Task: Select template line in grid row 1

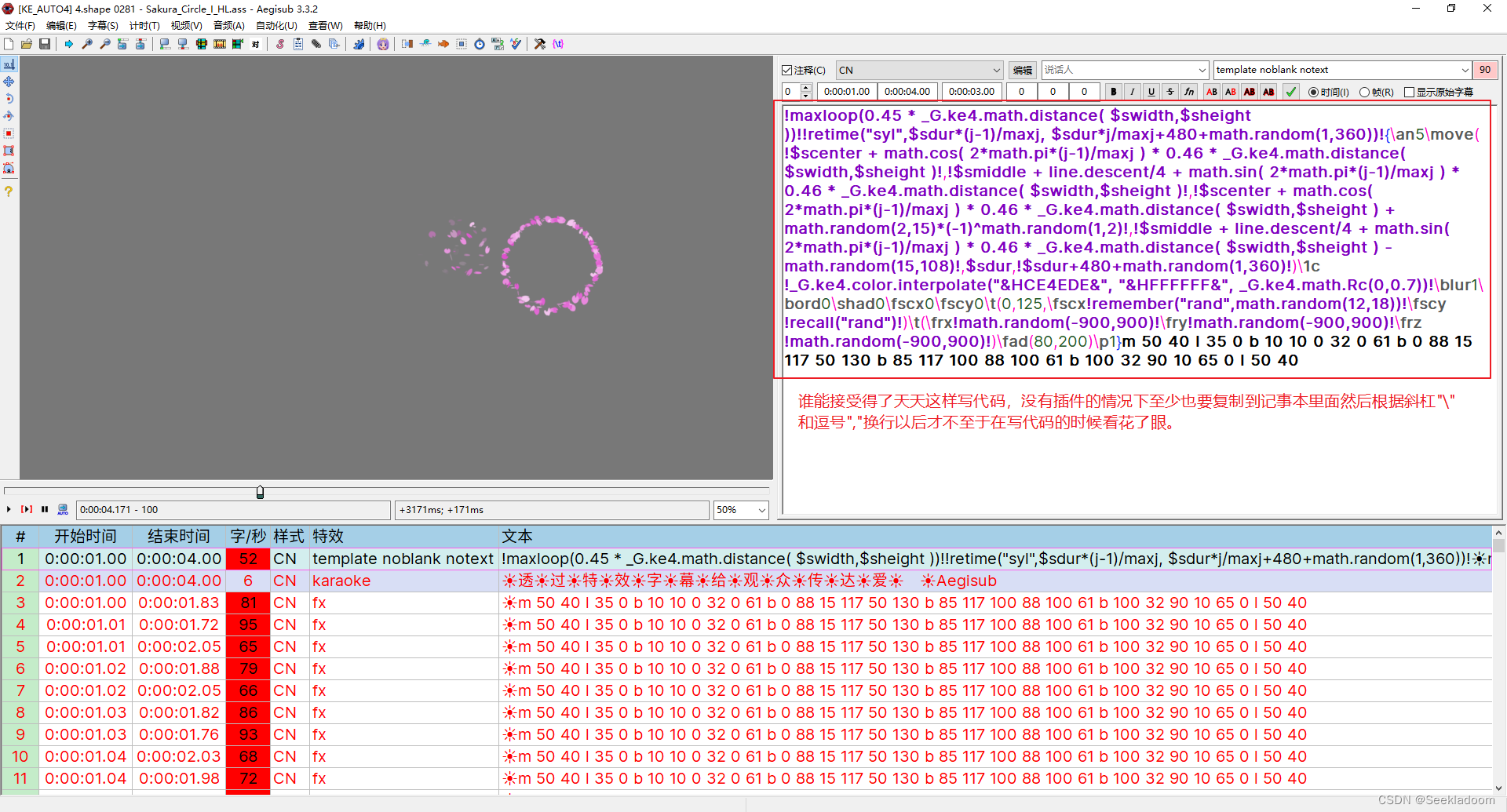Action: 746,559
